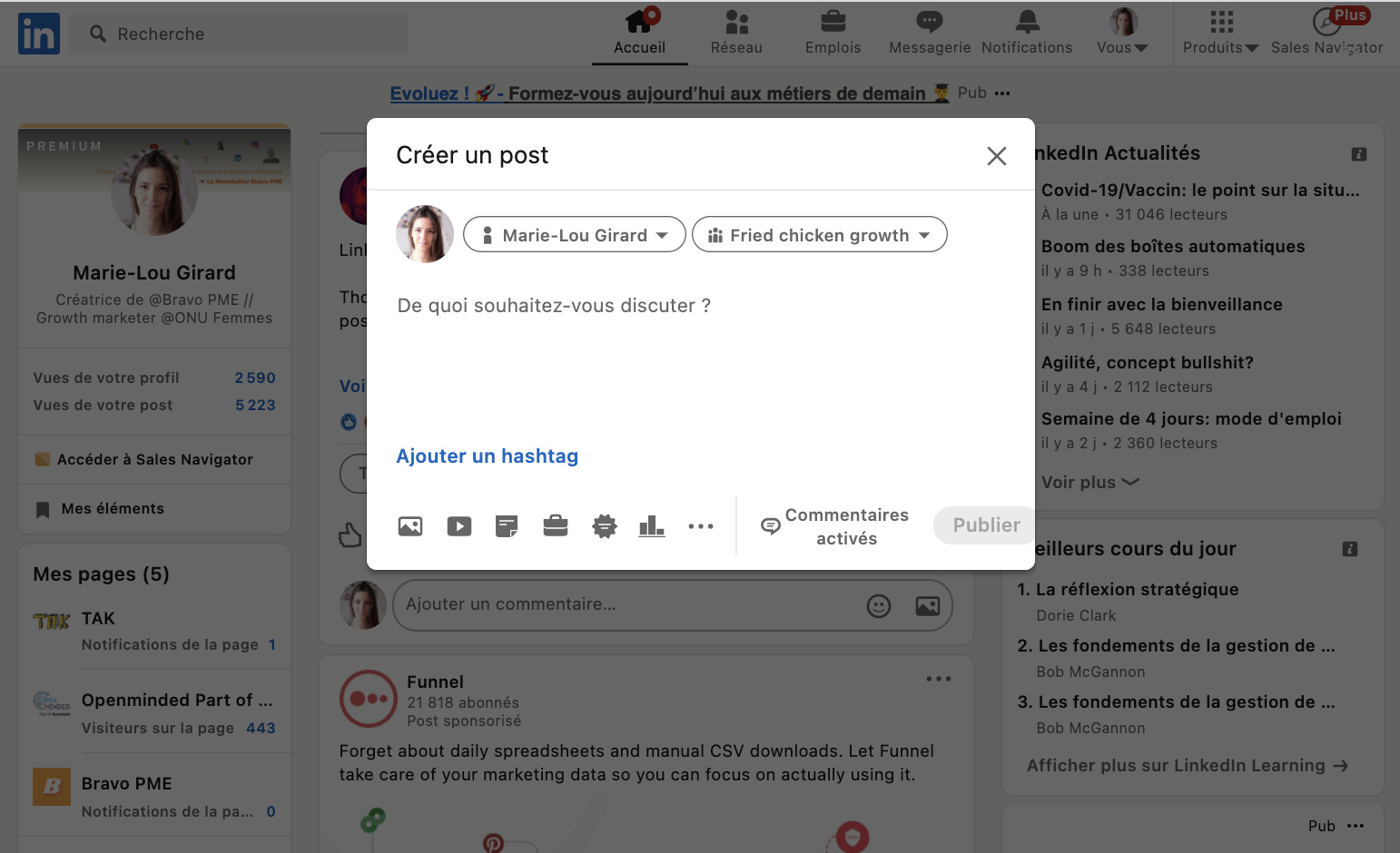This screenshot has width=1400, height=853.
Task: Add a document to the post
Action: coord(507,526)
